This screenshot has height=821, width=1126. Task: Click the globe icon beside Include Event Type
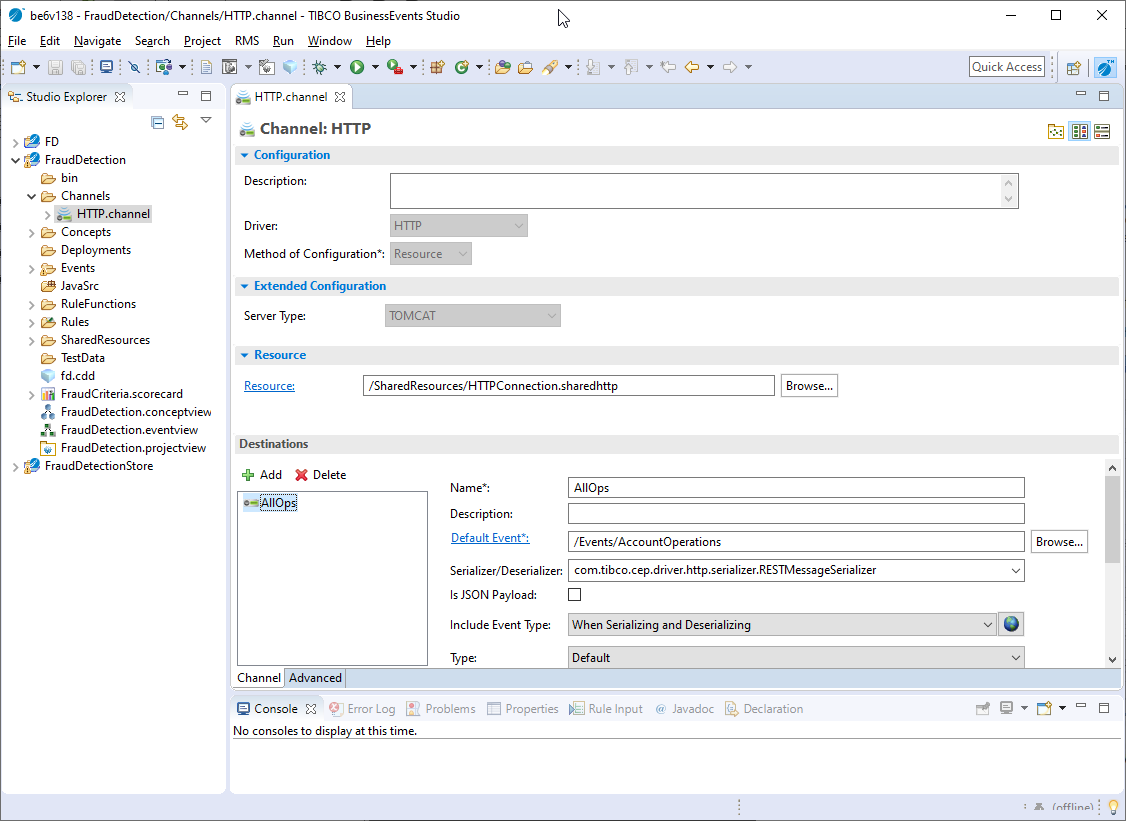pyautogui.click(x=1011, y=624)
